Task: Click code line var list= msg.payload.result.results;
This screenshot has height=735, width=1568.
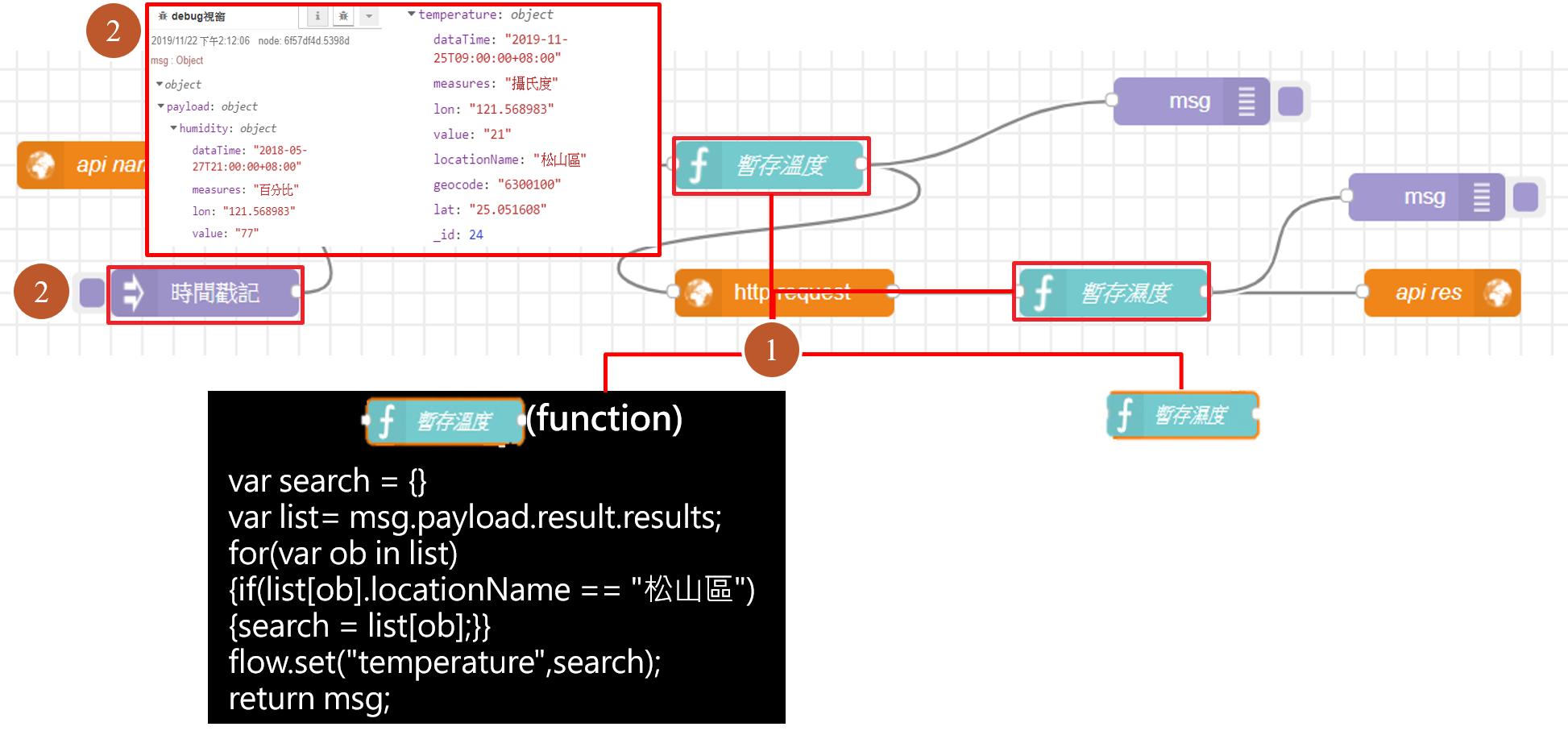Action: coord(475,517)
